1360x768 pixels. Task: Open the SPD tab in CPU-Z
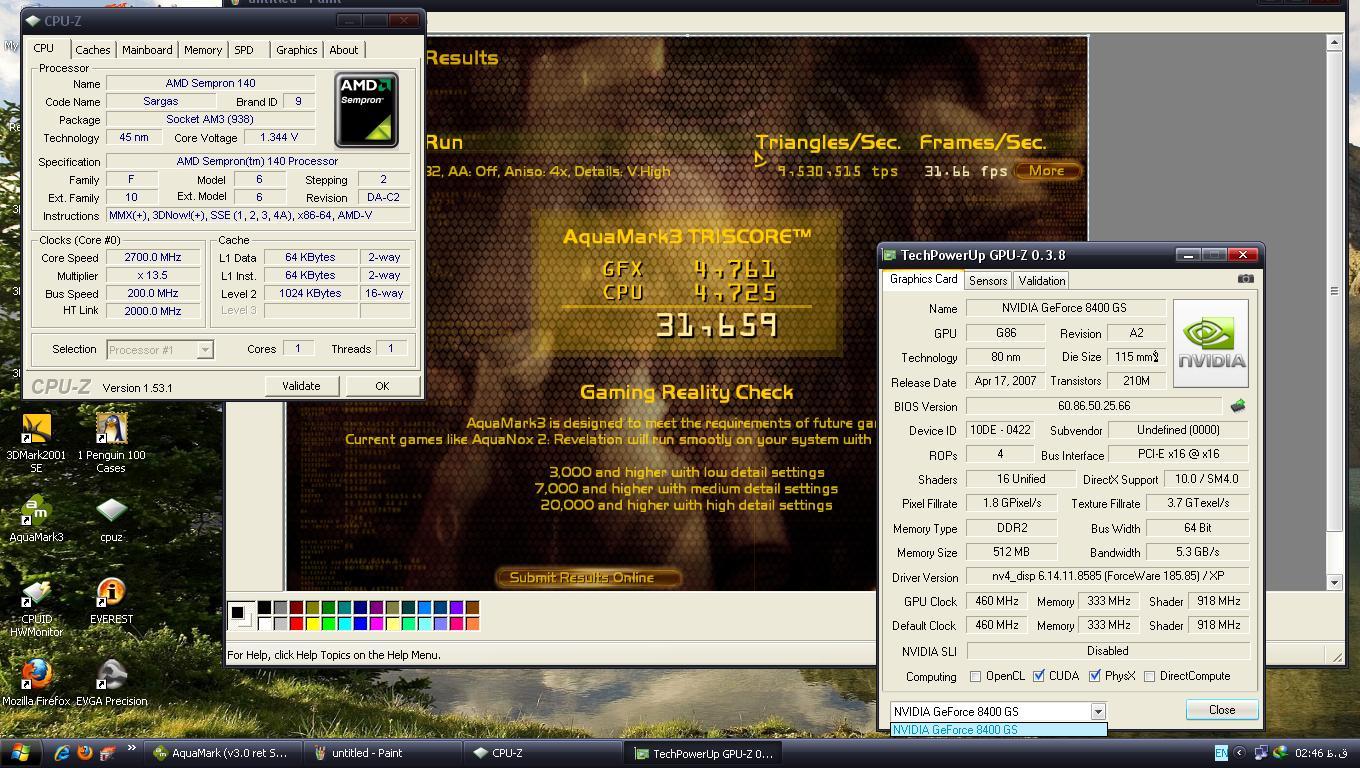coord(243,50)
